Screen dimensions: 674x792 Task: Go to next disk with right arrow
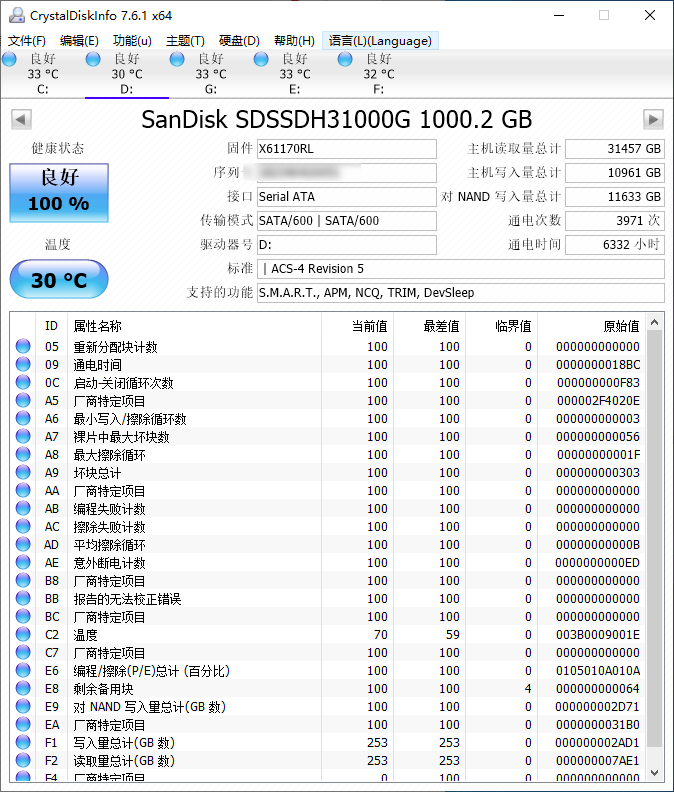pos(653,120)
